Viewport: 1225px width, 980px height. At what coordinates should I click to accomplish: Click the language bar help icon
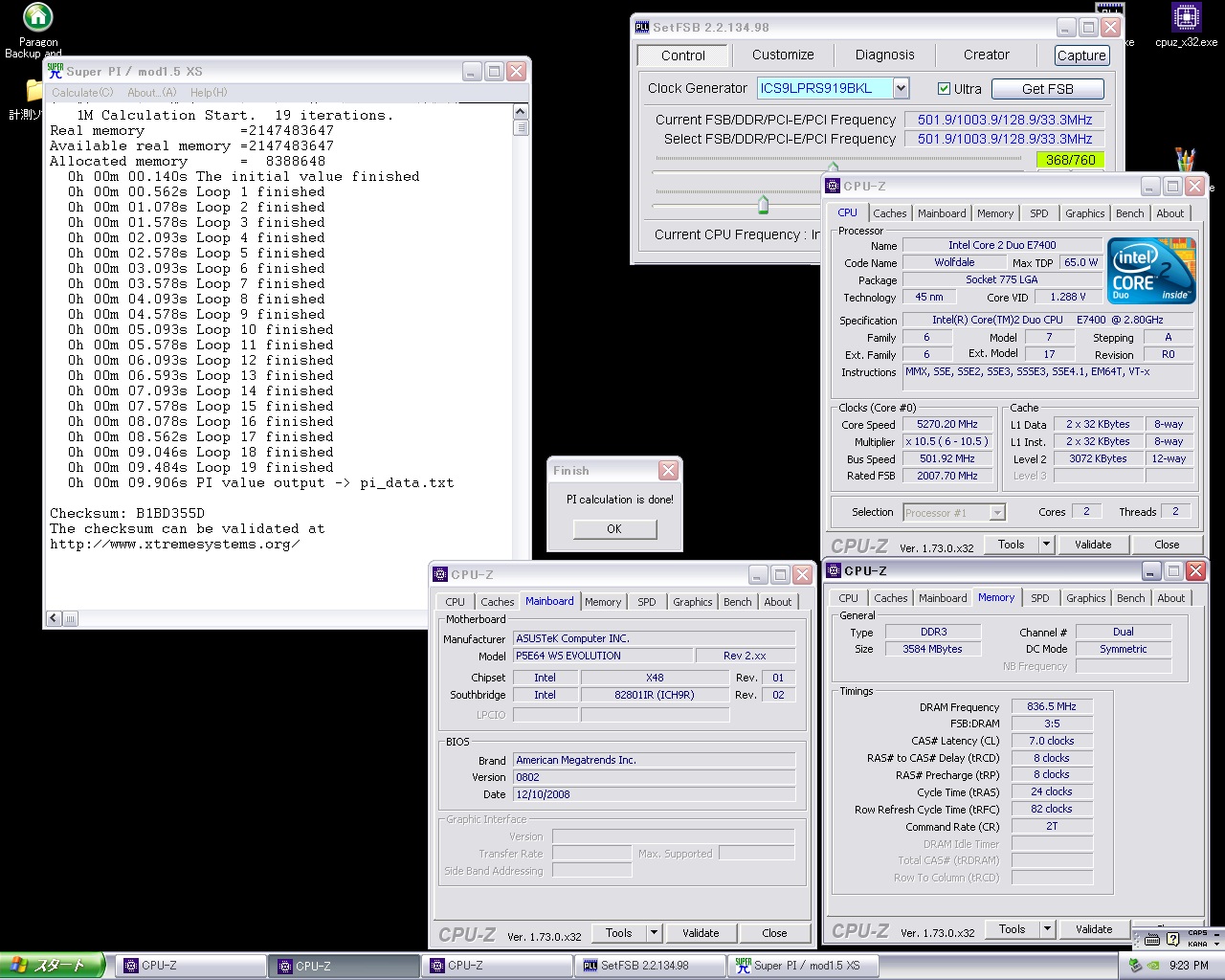pos(1173,939)
